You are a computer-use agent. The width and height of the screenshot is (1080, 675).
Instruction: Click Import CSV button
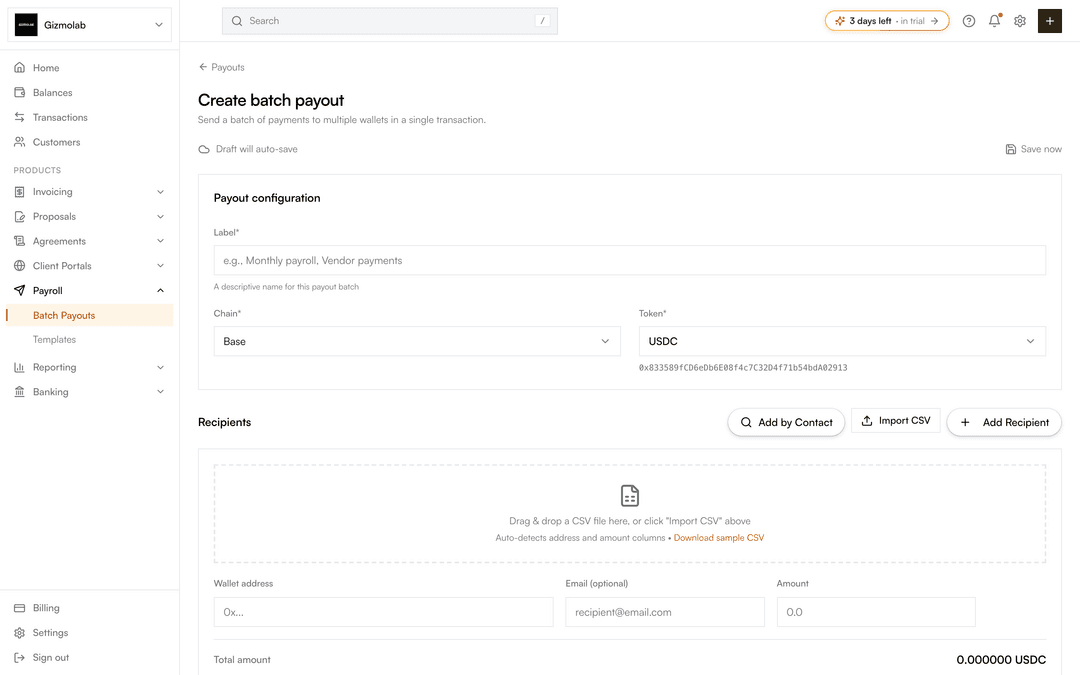(x=895, y=421)
